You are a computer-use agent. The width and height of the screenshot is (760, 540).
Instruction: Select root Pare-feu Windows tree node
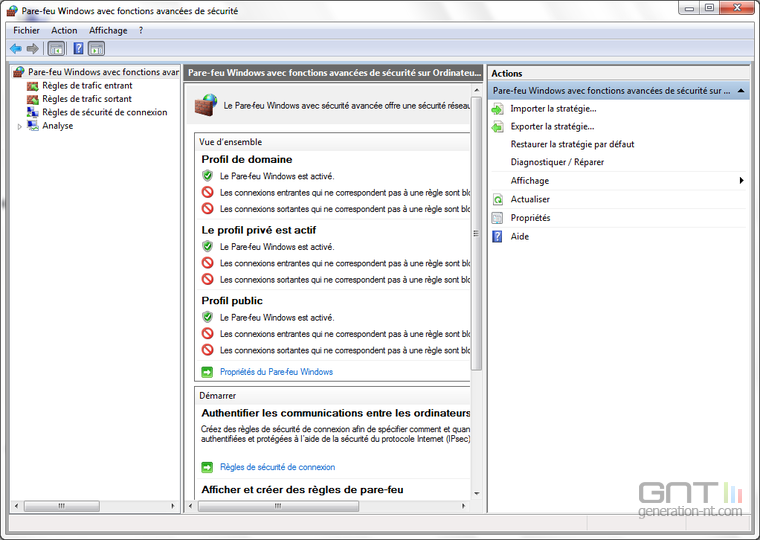click(103, 72)
